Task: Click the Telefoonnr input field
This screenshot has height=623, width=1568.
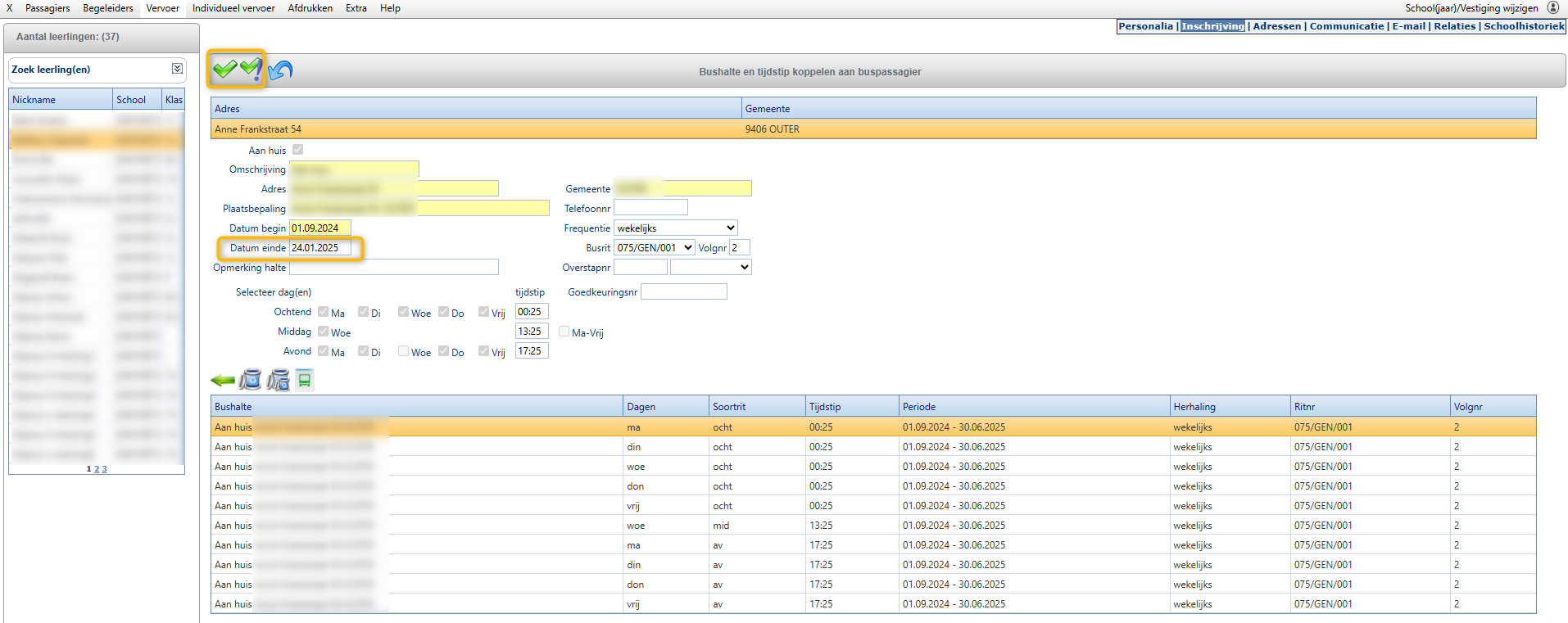Action: (650, 208)
